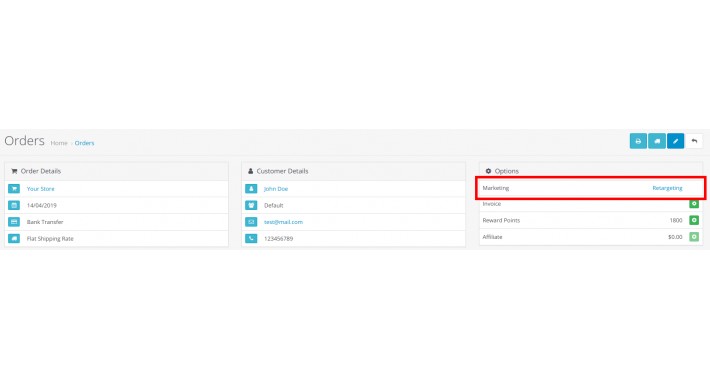Screen dimensions: 710x380
Task: Select the 14/04/2019 order date text
Action: click(42, 206)
